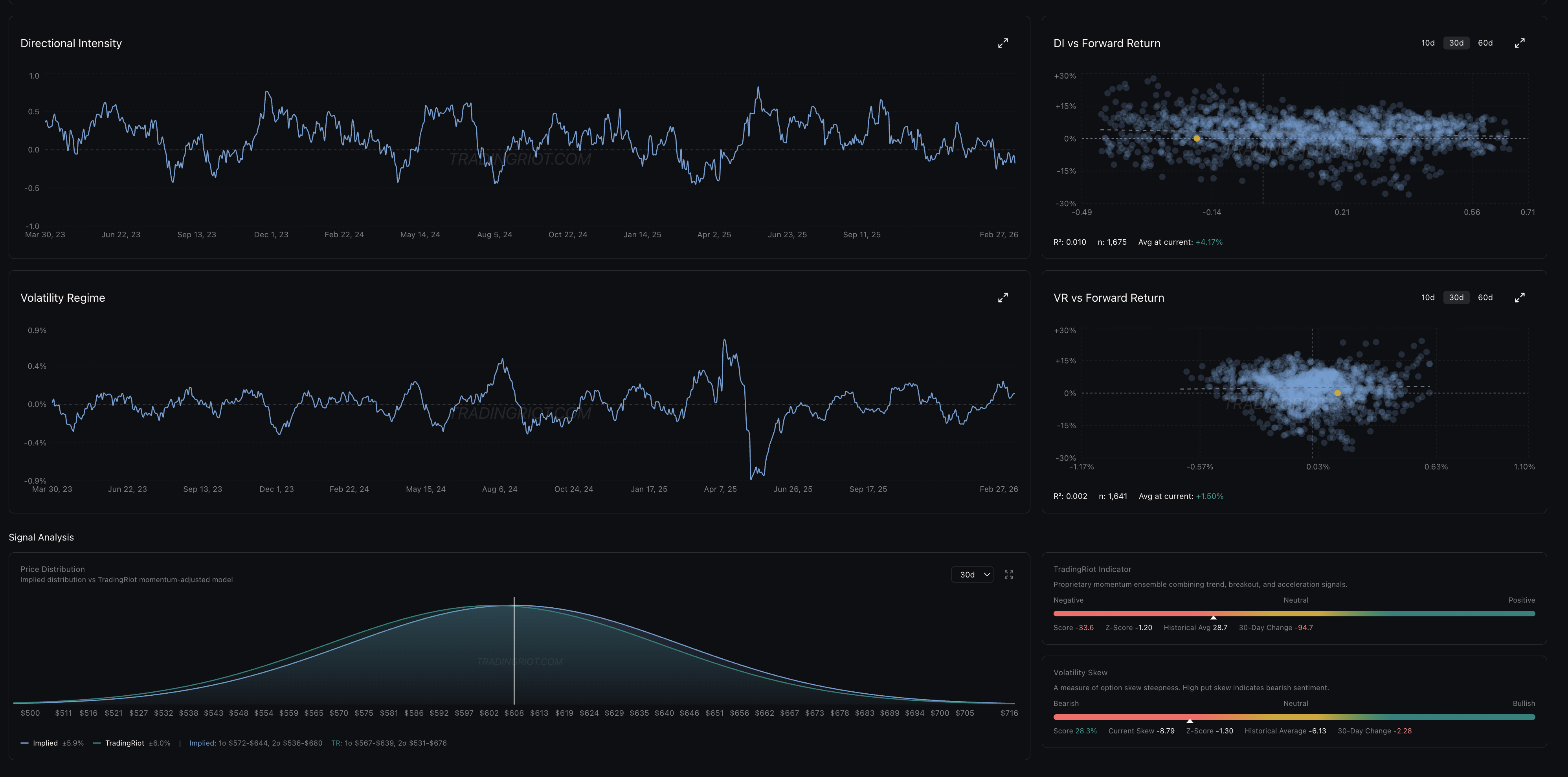Select 60d in VR vs Forward Return
This screenshot has width=1568, height=777.
[1485, 297]
